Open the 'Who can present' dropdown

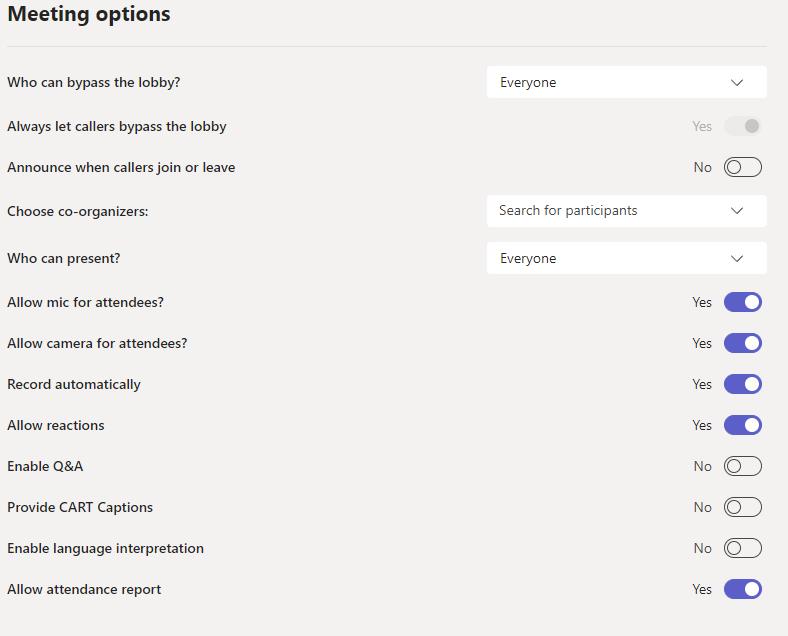tap(626, 258)
